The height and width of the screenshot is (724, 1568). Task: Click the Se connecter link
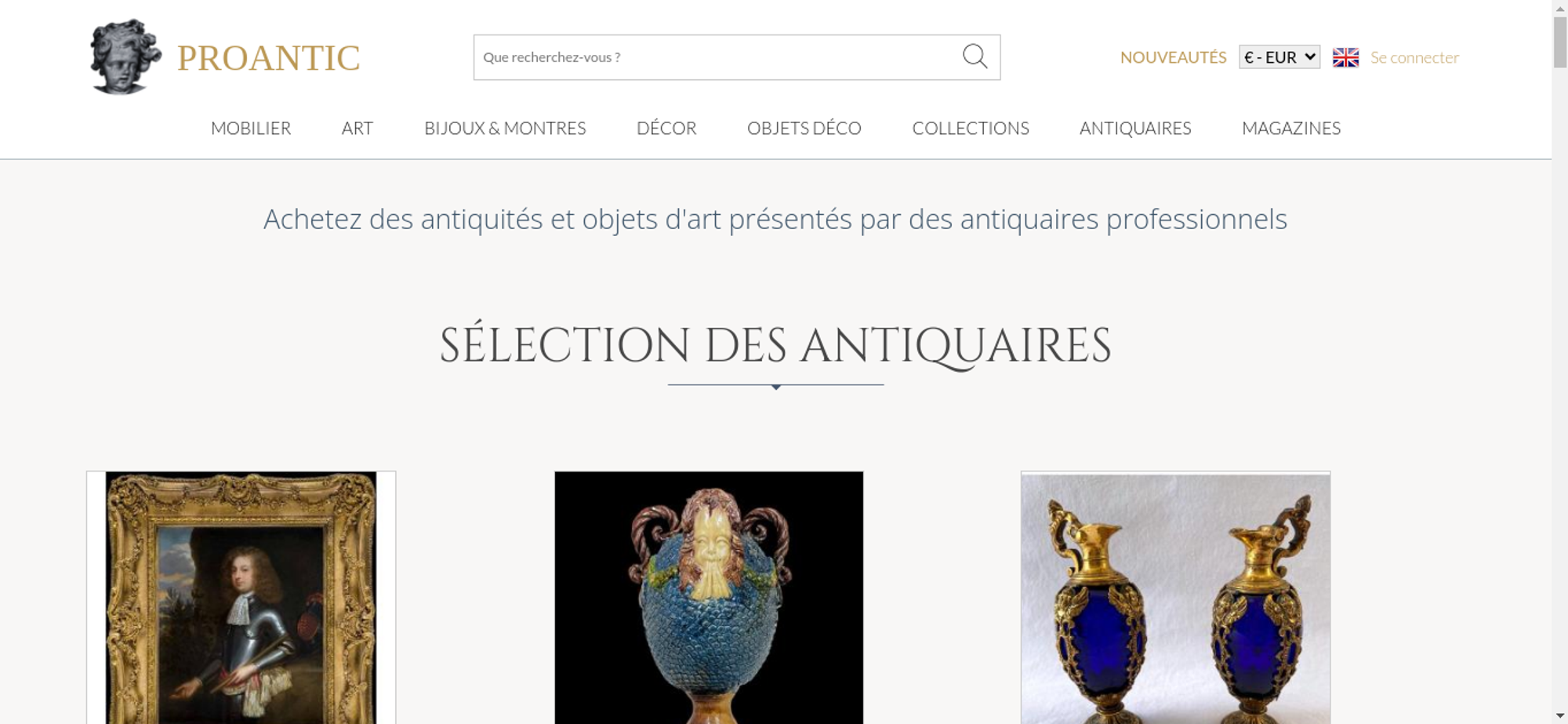tap(1414, 57)
